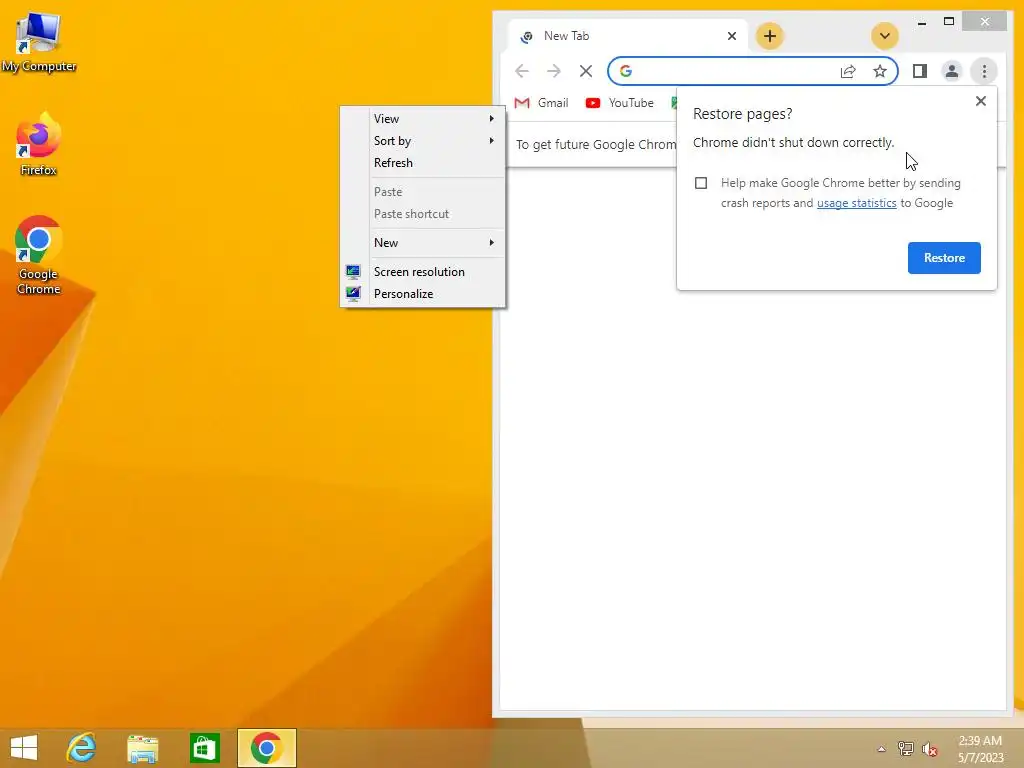This screenshot has height=768, width=1024.
Task: Open taskbar clock and date
Action: (x=980, y=749)
